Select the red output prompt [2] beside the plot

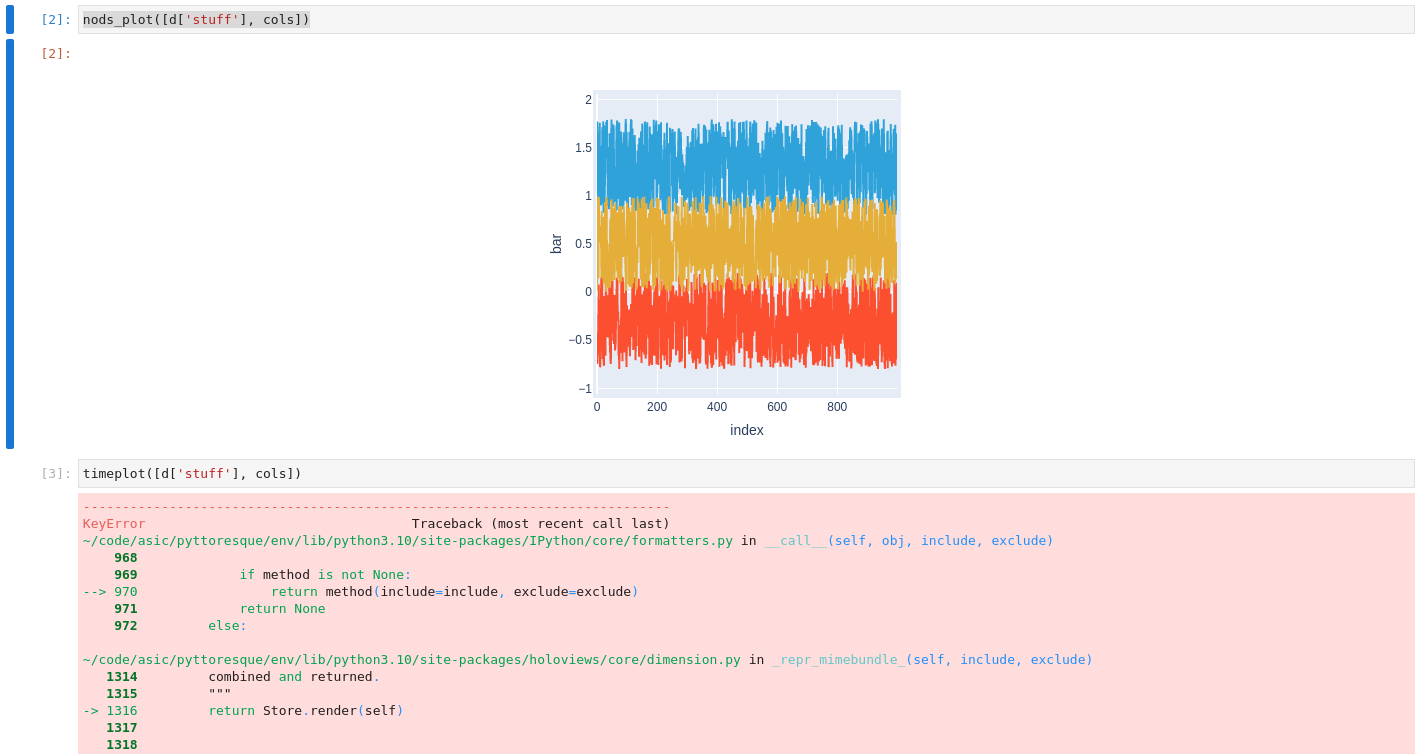[56, 53]
